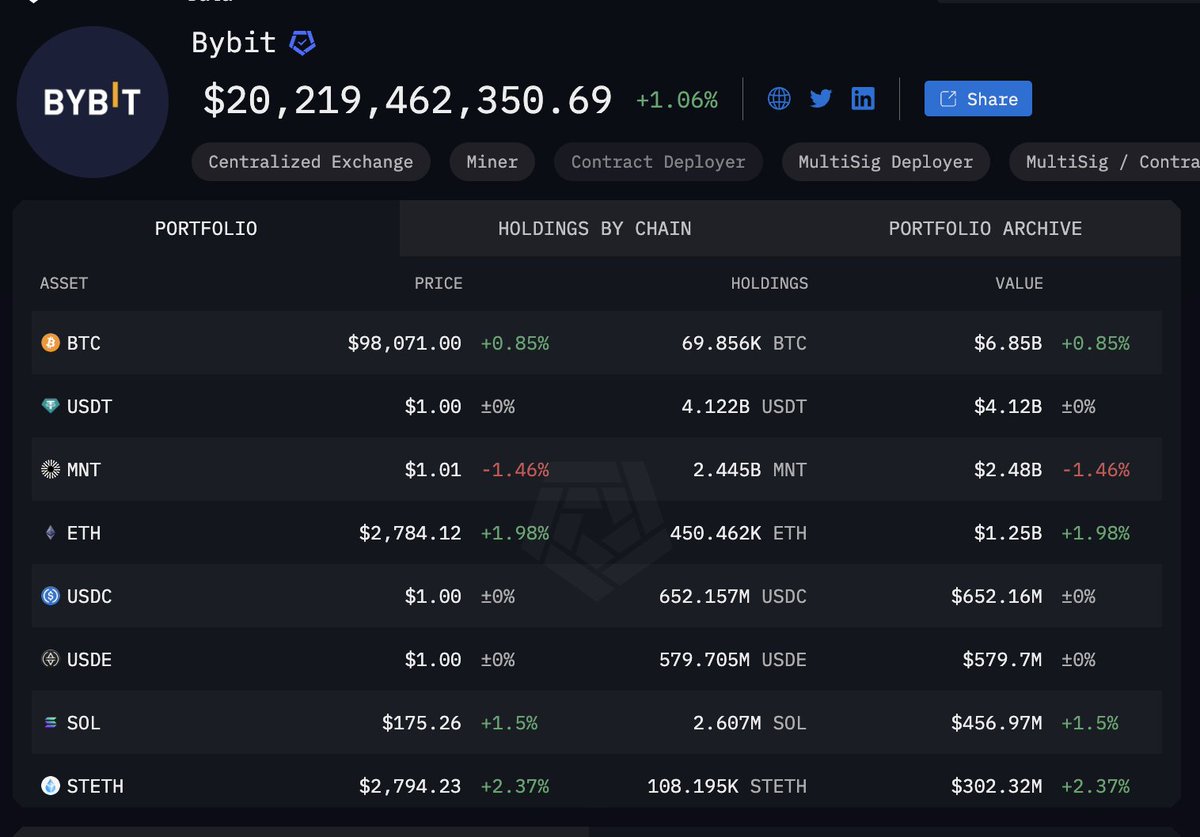
Task: Click STETH price $2,794.23
Action: click(411, 786)
